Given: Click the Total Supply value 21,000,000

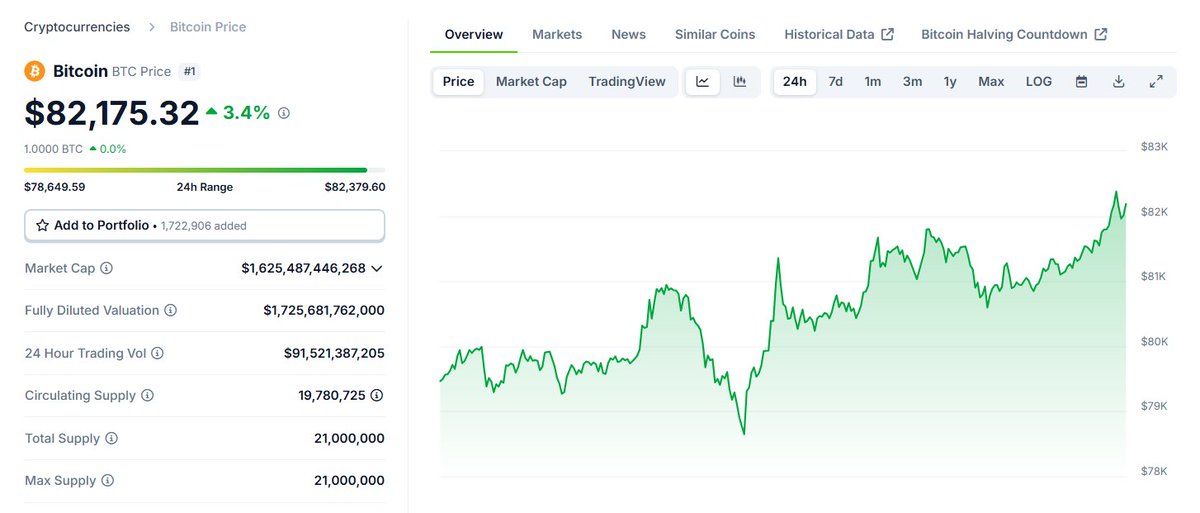Looking at the screenshot, I should click(349, 438).
